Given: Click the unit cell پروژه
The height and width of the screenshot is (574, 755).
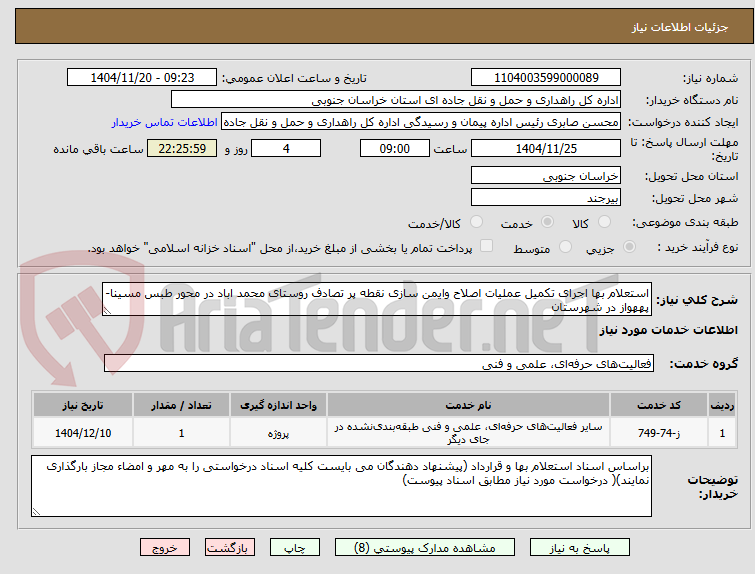Looking at the screenshot, I should pyautogui.click(x=278, y=433).
